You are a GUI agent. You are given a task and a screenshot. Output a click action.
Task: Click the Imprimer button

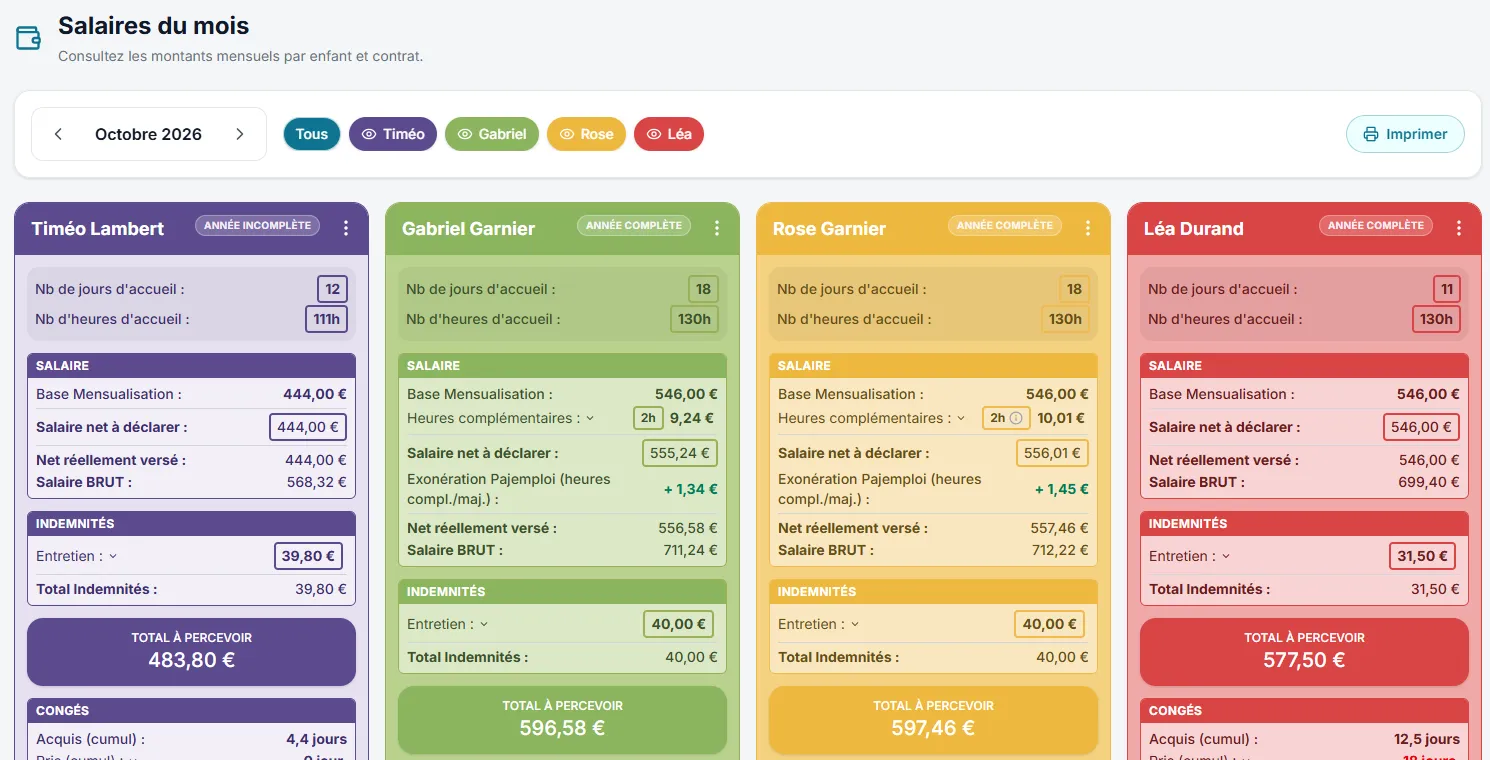pos(1405,134)
